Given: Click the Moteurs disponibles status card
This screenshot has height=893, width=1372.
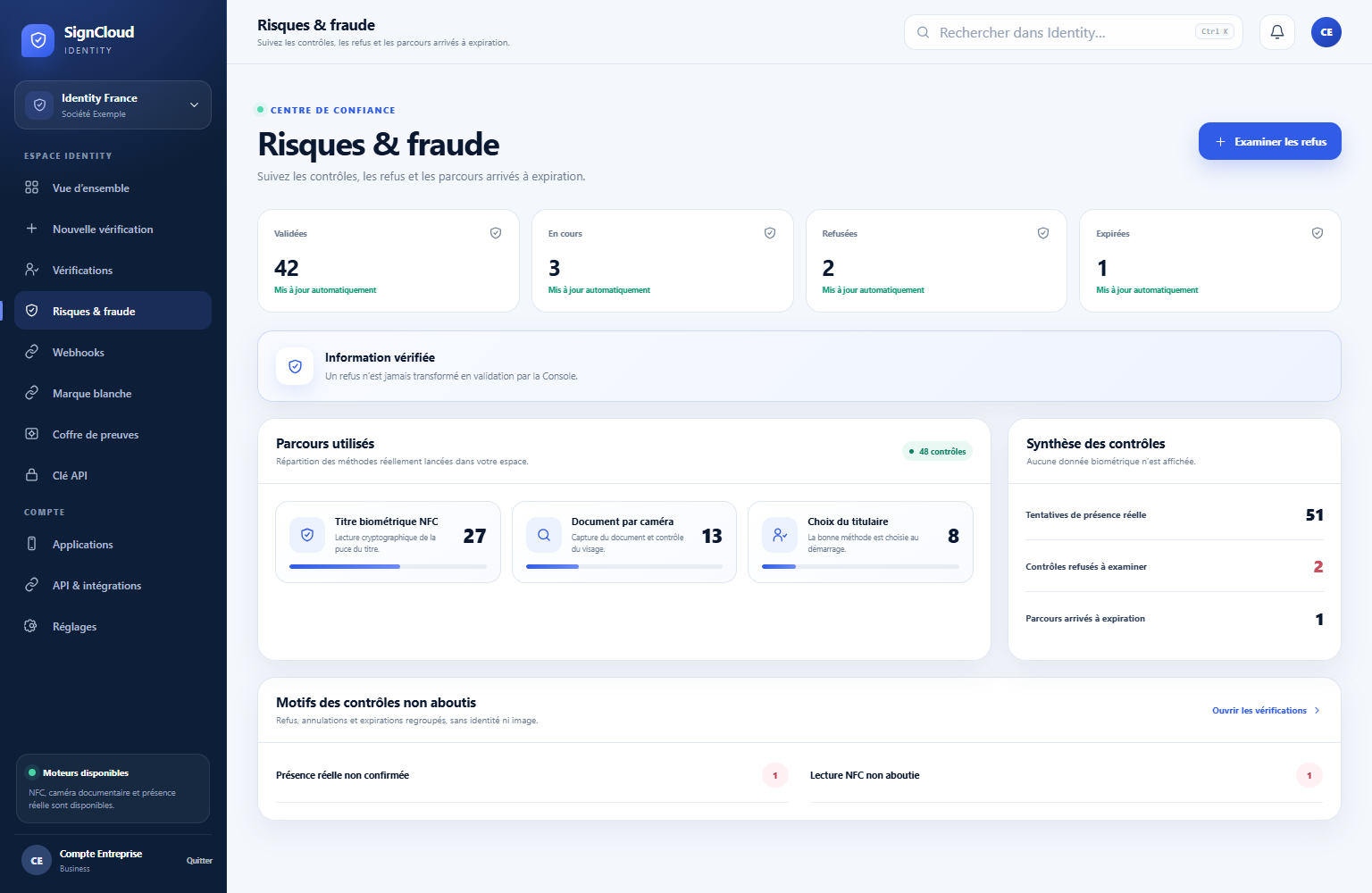Looking at the screenshot, I should [x=113, y=789].
